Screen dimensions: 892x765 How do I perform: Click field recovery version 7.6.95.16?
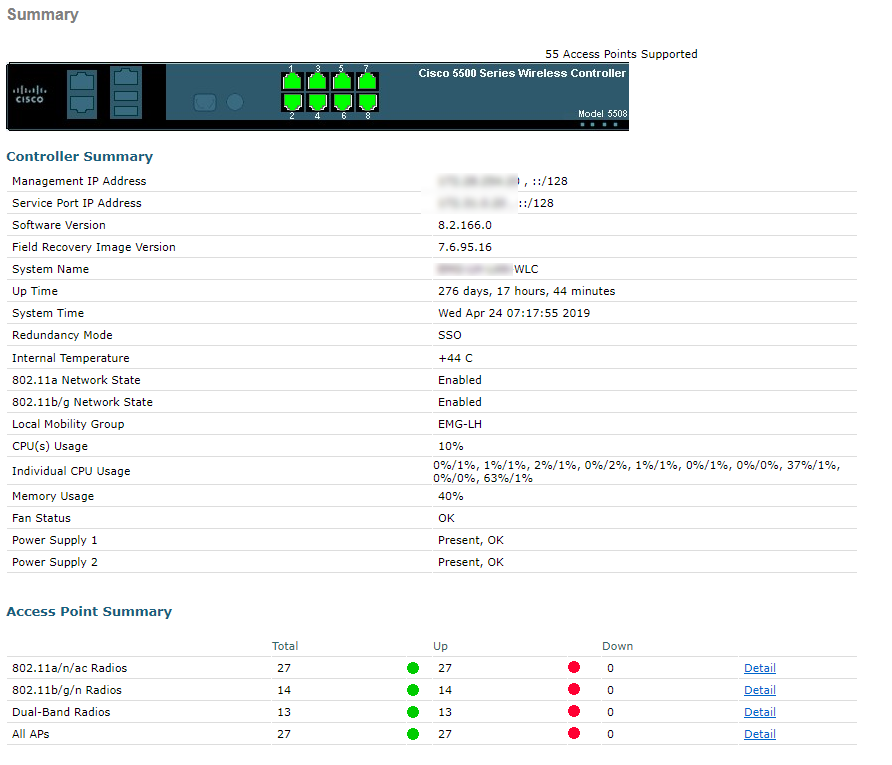(x=465, y=247)
